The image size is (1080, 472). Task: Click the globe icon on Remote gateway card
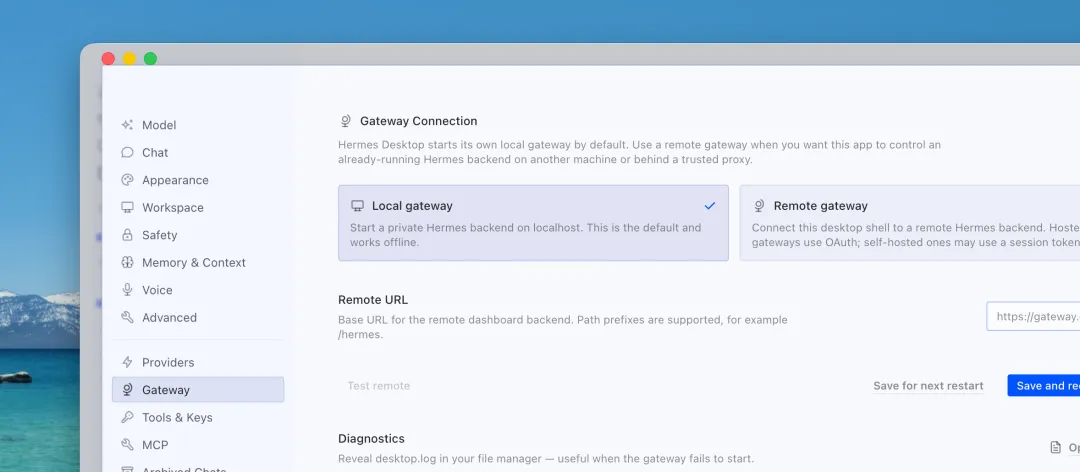[759, 206]
